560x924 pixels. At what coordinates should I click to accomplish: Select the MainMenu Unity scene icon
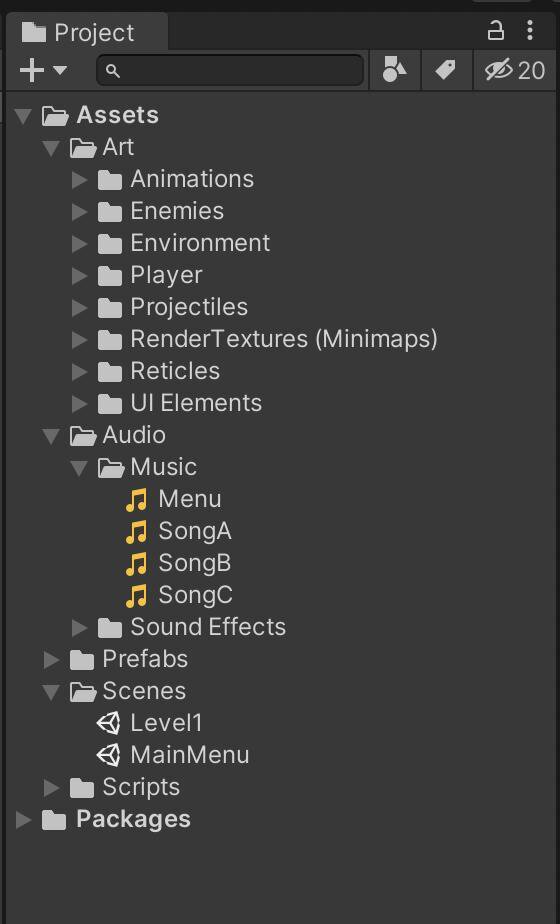point(108,755)
